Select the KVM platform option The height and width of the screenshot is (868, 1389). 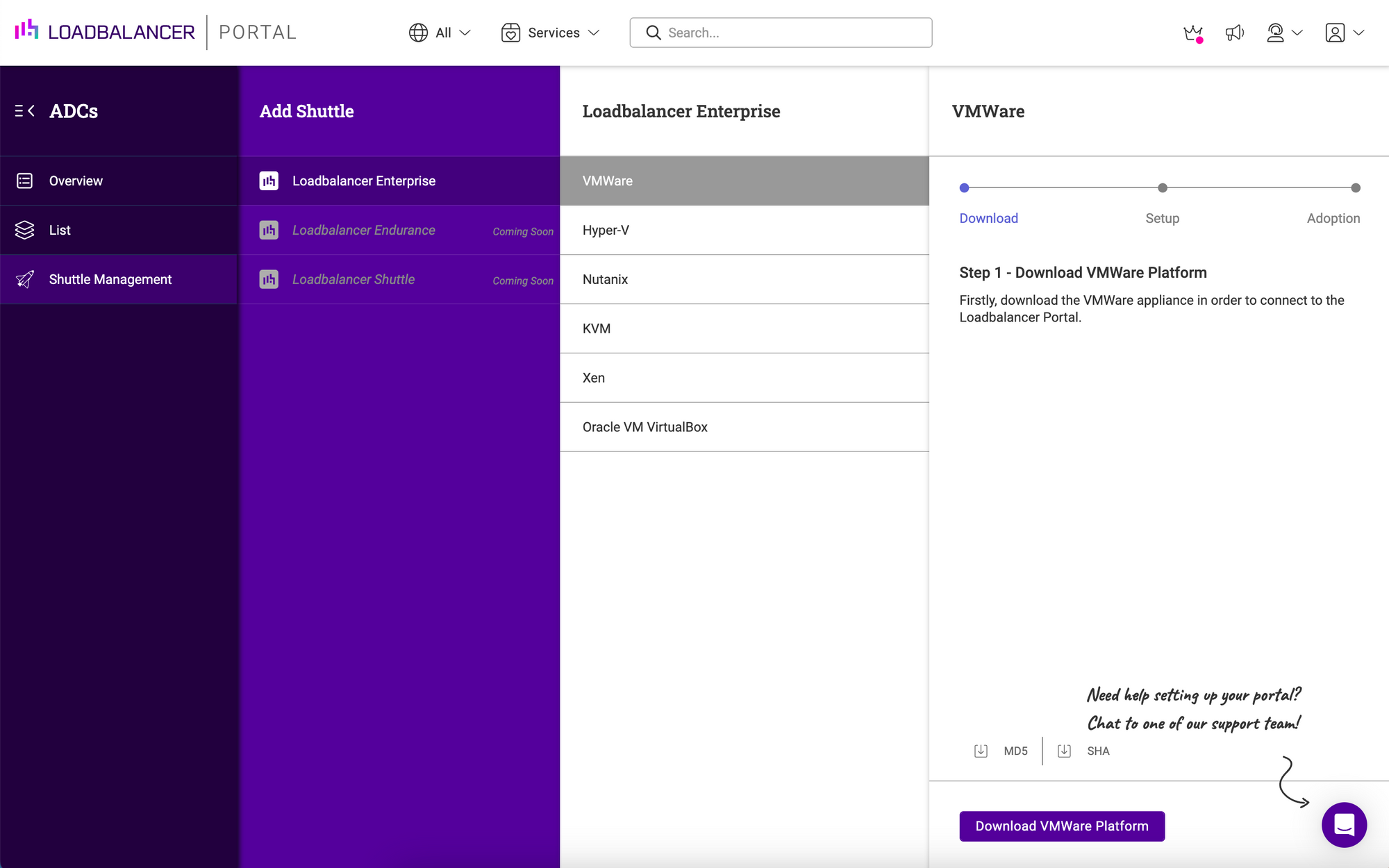click(744, 328)
